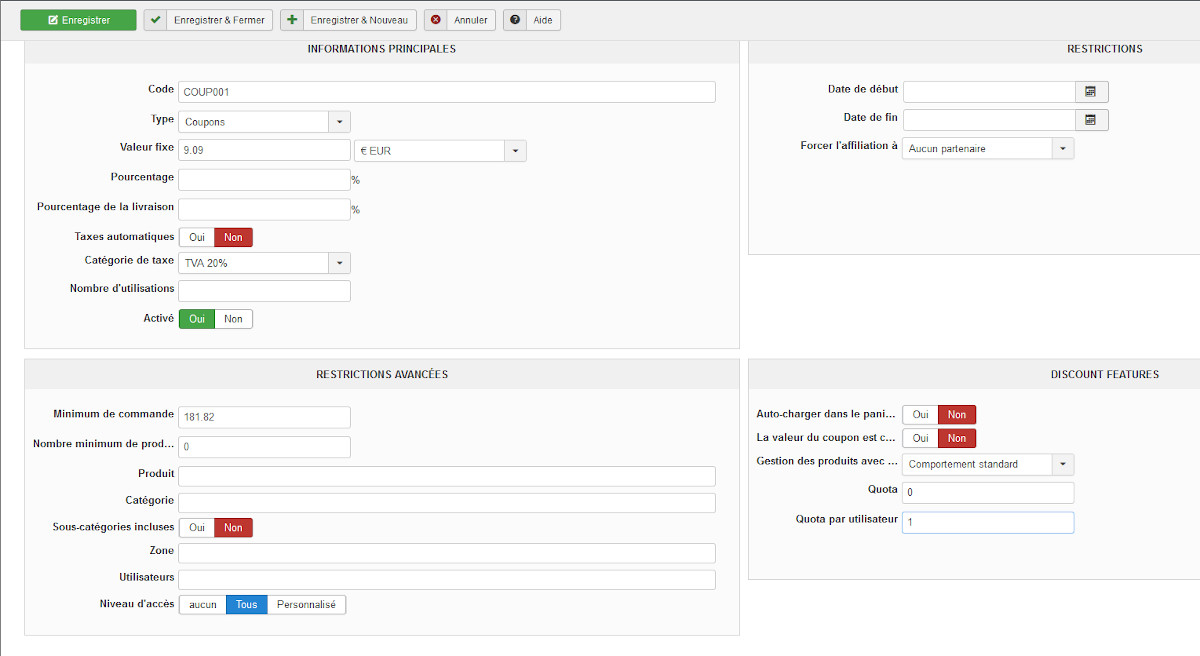Focus the Minimum de commande field
The image size is (1200, 656).
click(x=264, y=417)
